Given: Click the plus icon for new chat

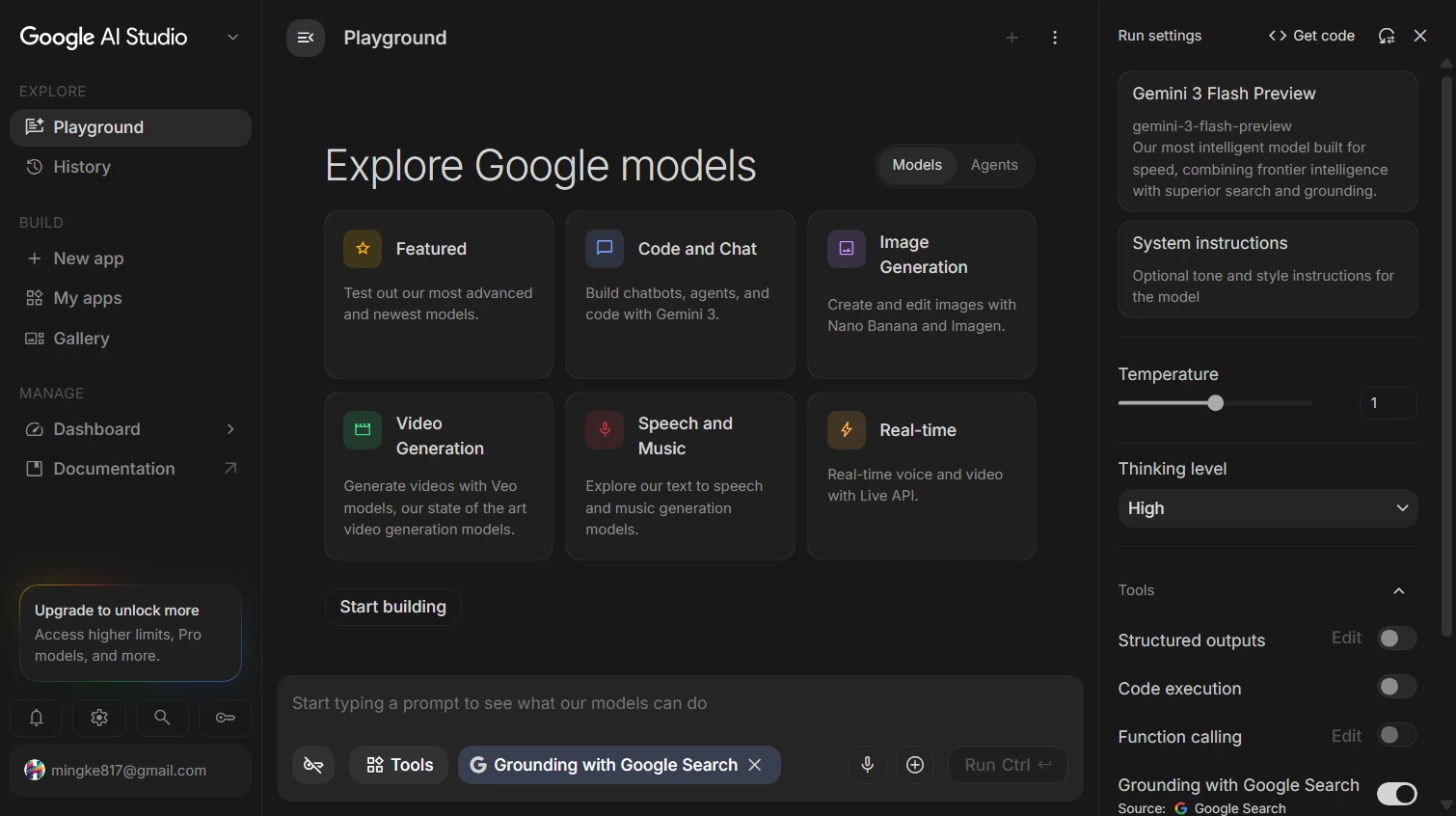Looking at the screenshot, I should click(x=1011, y=38).
